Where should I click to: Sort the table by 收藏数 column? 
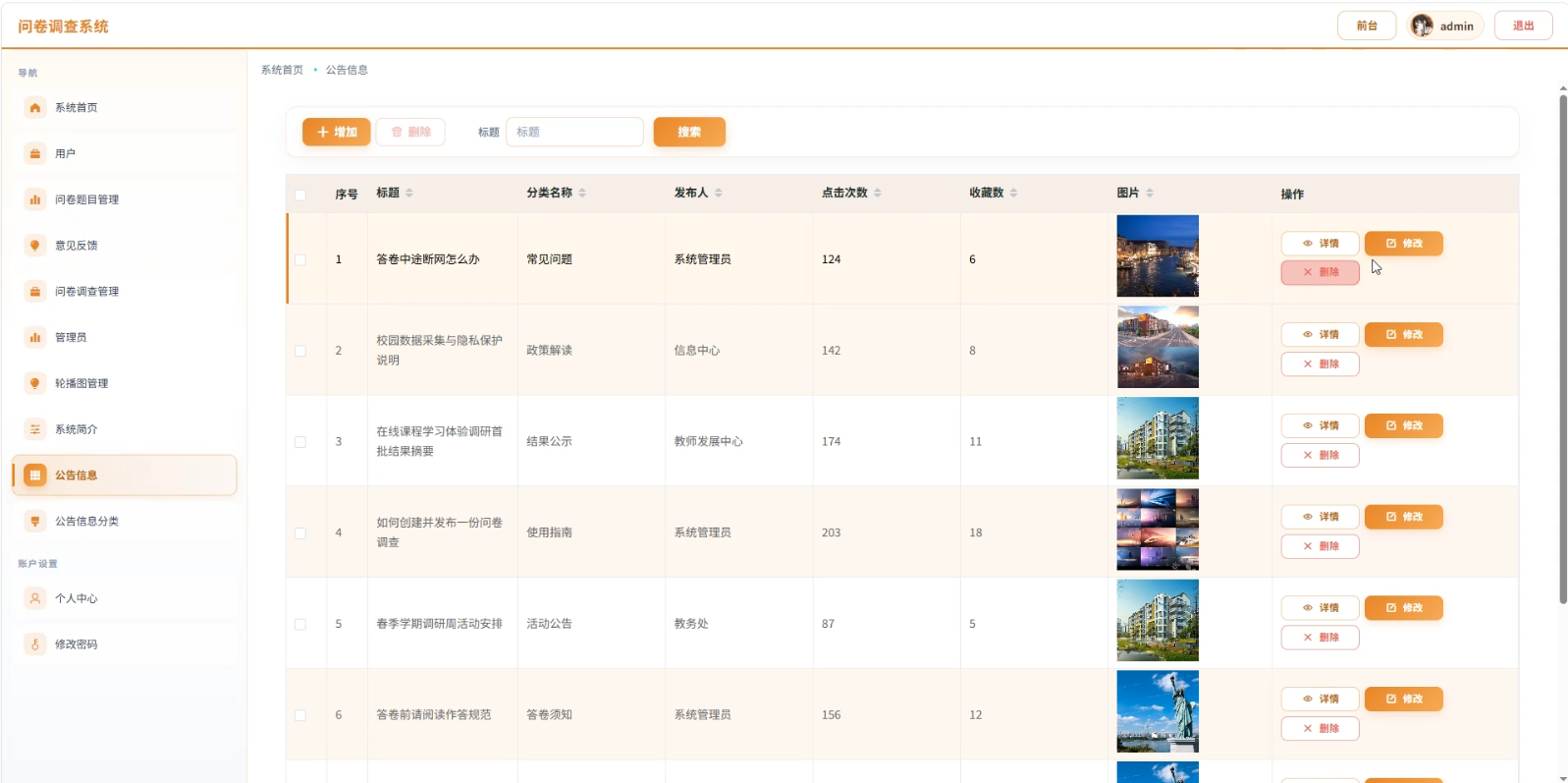click(1014, 193)
